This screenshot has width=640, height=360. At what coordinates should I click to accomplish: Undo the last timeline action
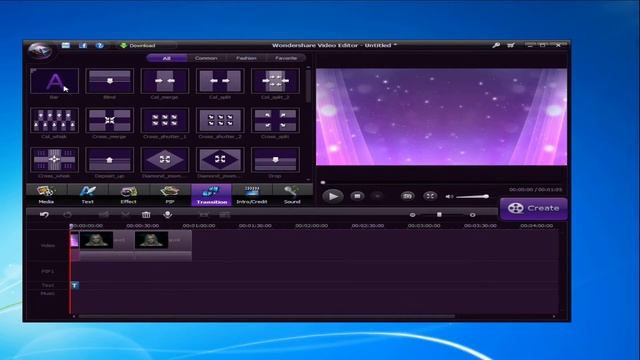[x=44, y=215]
